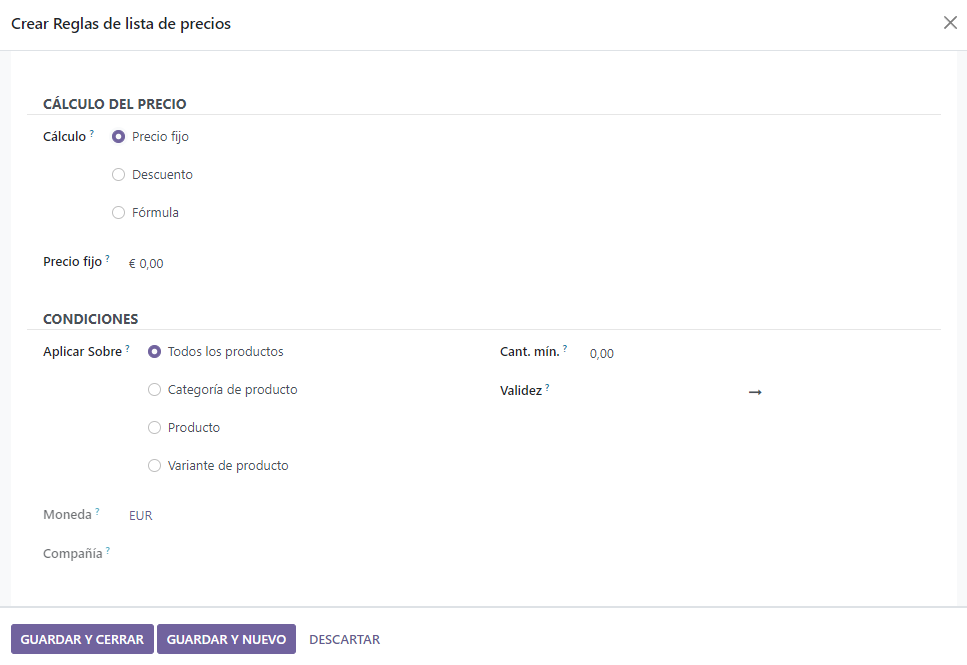Choose Categoría de producto radio option
The width and height of the screenshot is (967, 665).
click(155, 390)
